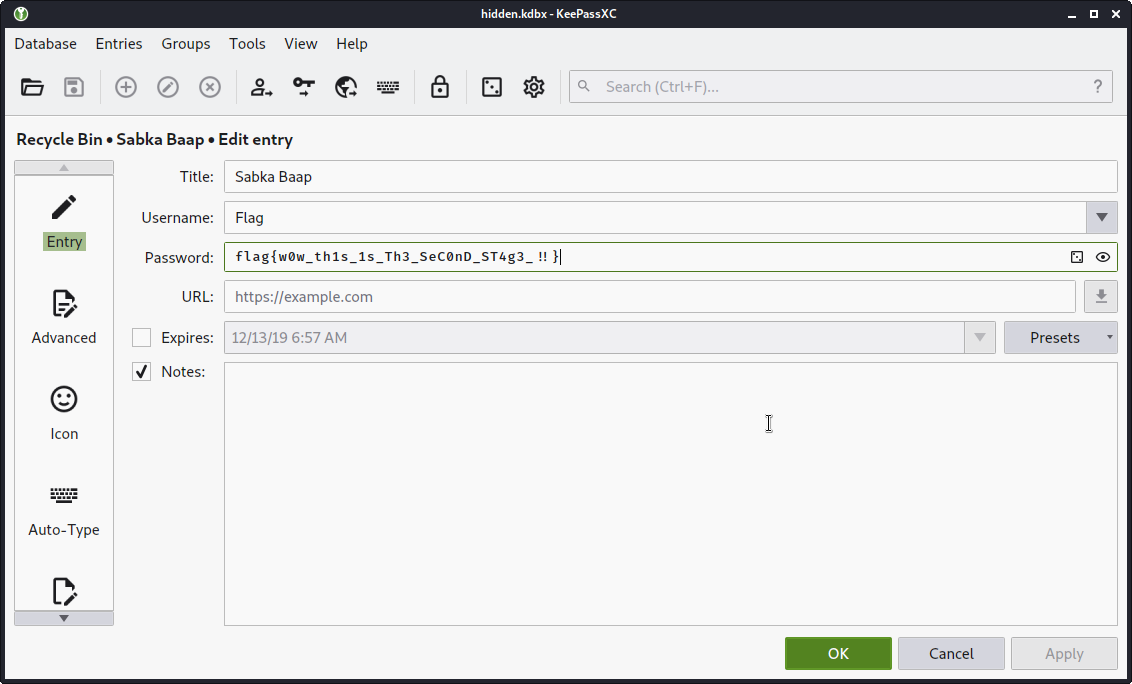The height and width of the screenshot is (684, 1132).
Task: Click into the URL field
Action: 650,297
